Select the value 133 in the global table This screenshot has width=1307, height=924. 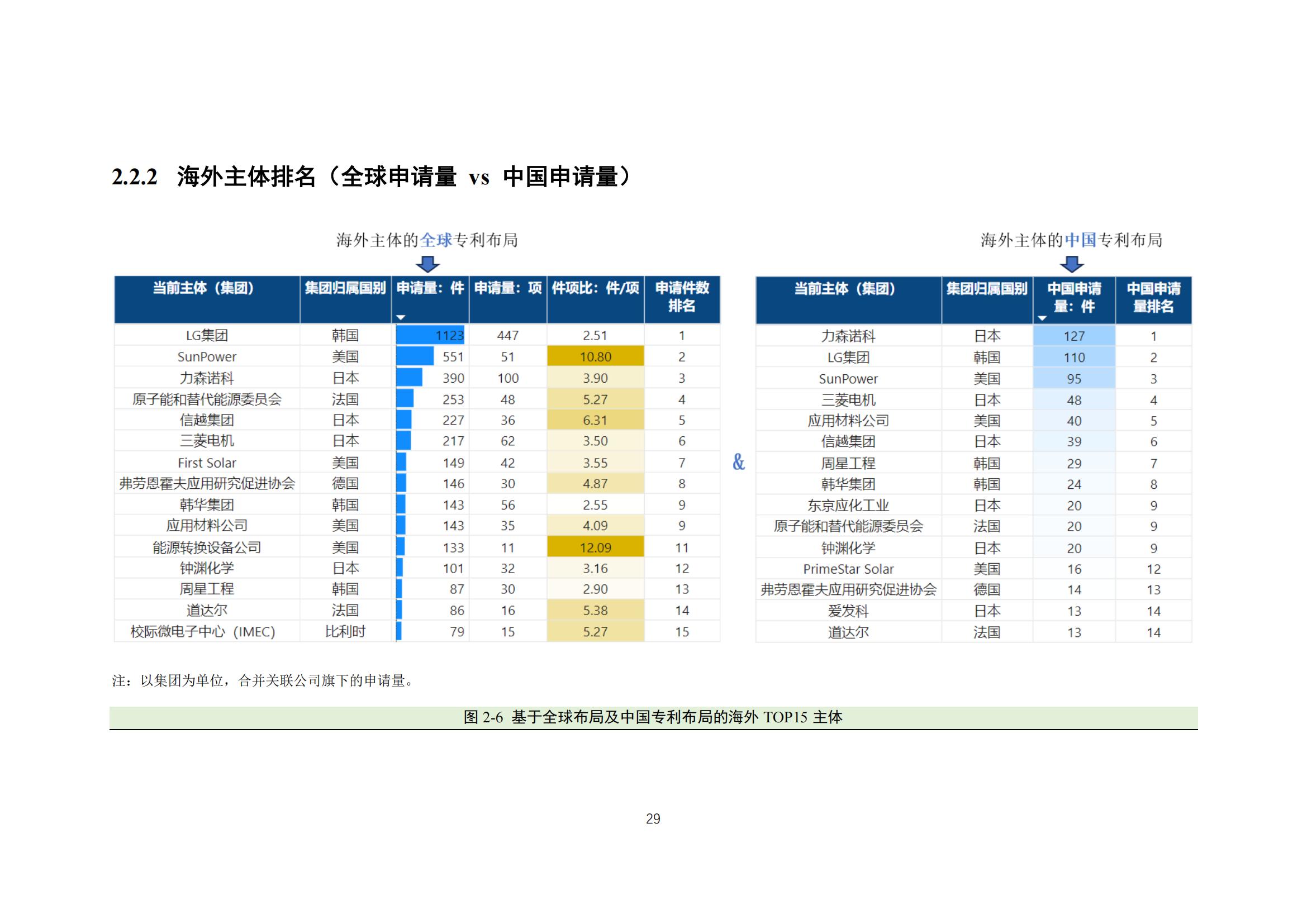tap(453, 547)
